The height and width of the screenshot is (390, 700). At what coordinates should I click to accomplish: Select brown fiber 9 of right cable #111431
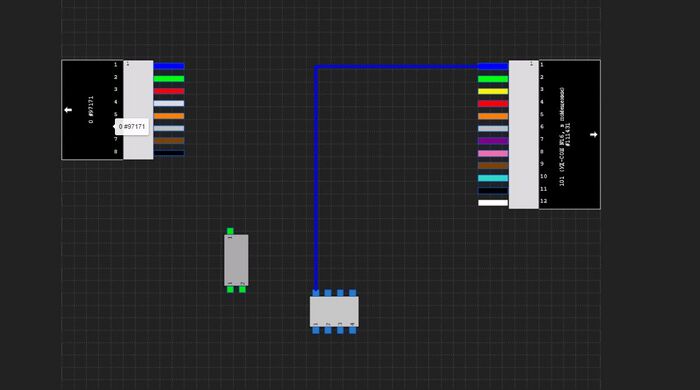coord(493,166)
